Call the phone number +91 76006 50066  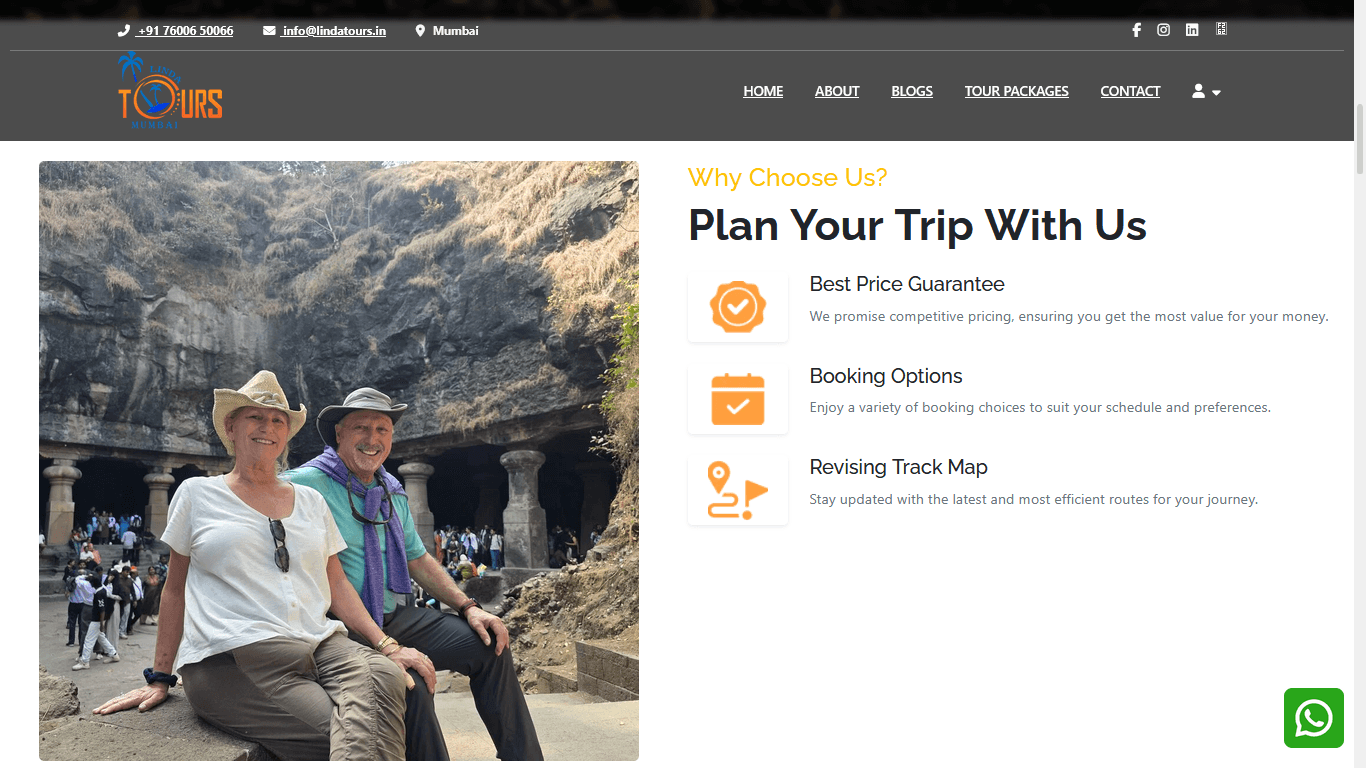[x=186, y=31]
